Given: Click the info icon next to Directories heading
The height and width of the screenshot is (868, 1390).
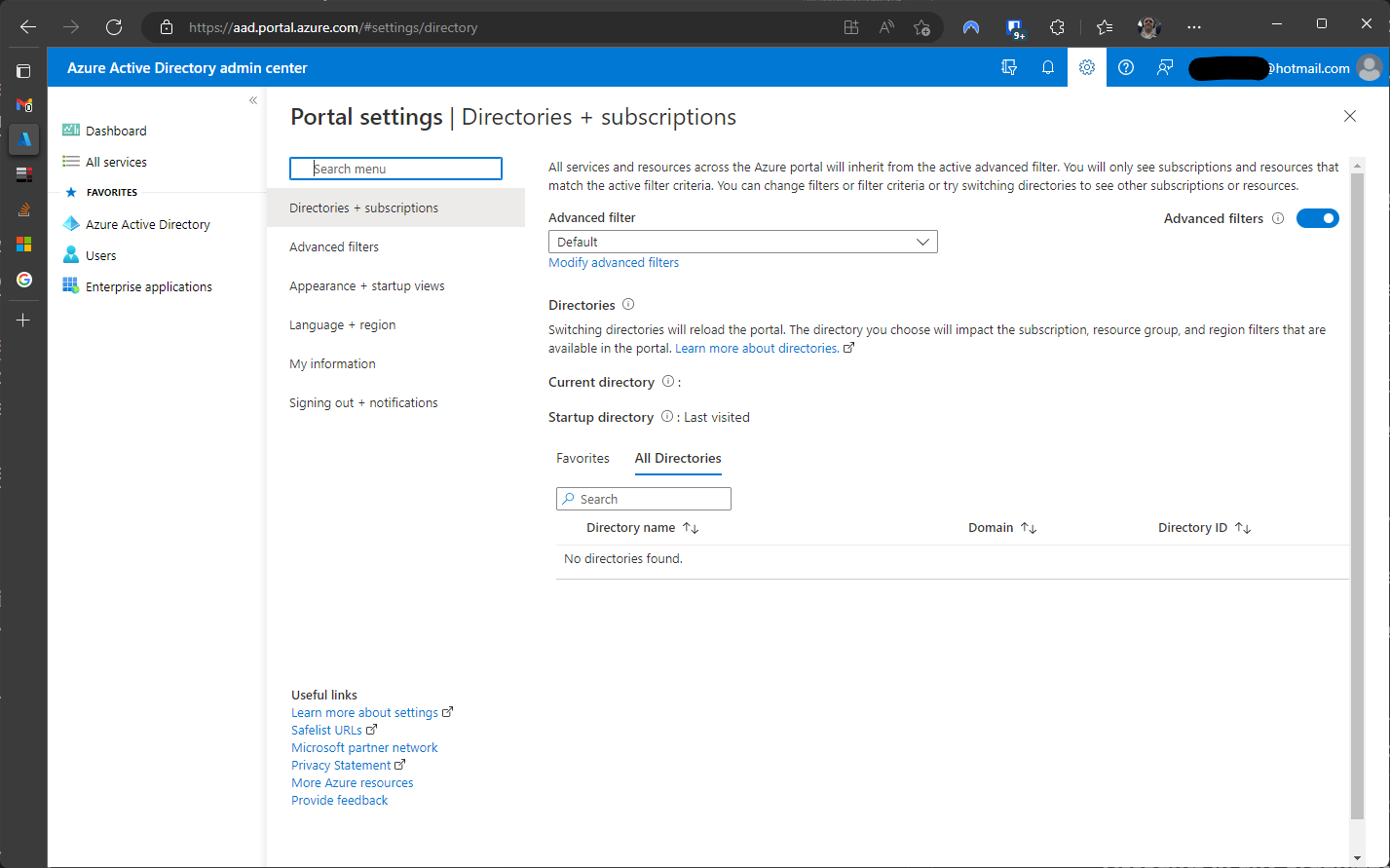Looking at the screenshot, I should coord(628,304).
